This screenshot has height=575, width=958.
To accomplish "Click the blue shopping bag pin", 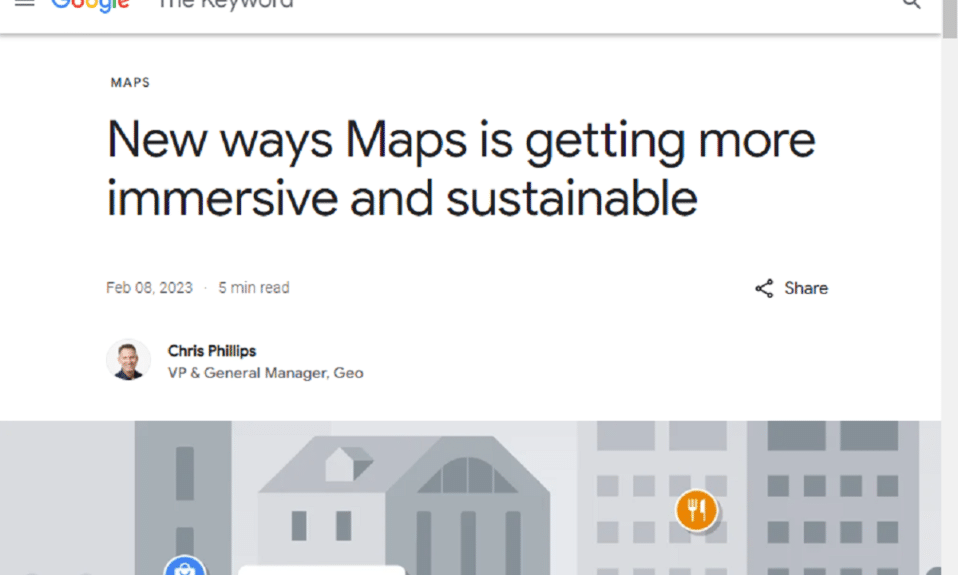I will tap(185, 566).
